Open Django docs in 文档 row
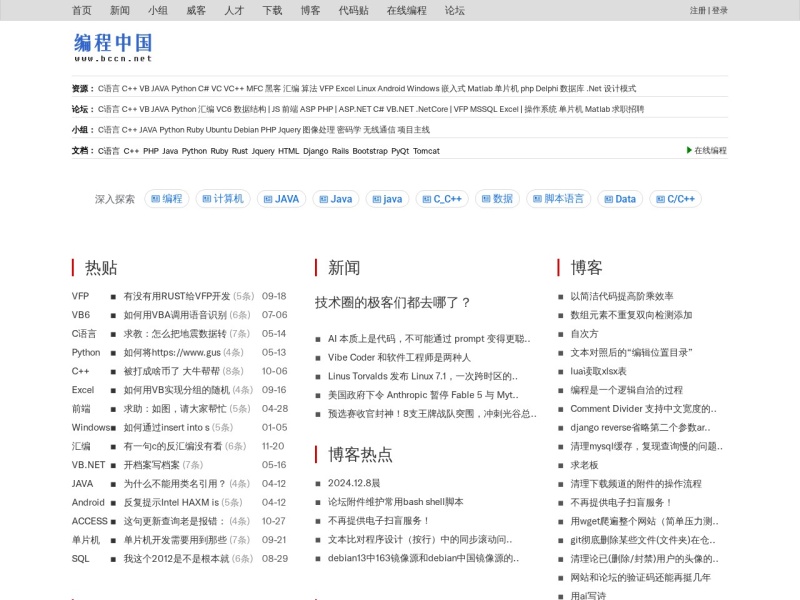This screenshot has height=600, width=800. point(315,151)
